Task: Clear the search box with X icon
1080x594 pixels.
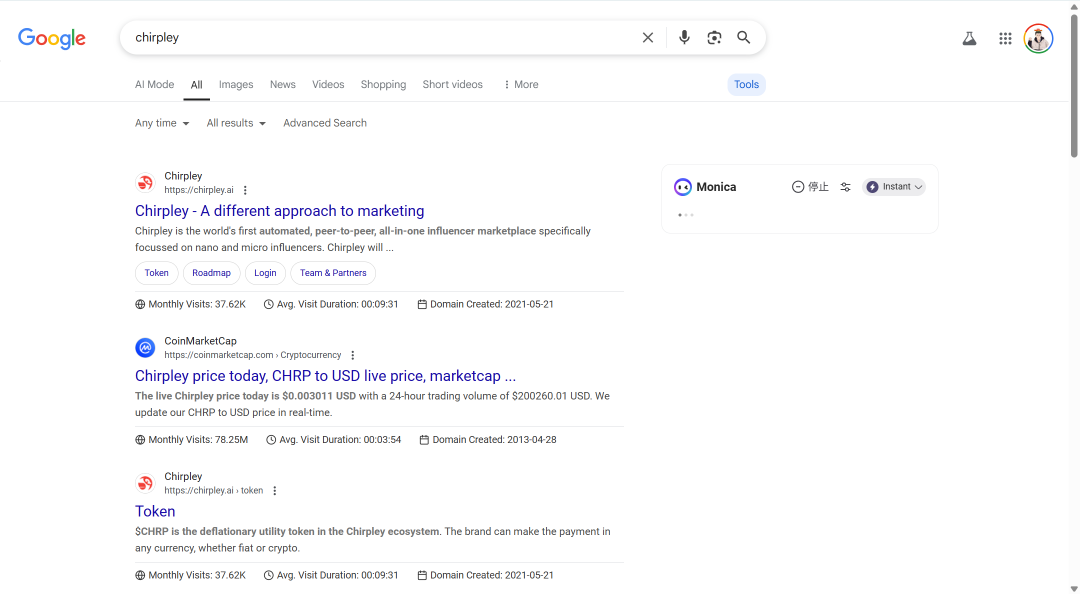Action: tap(647, 38)
